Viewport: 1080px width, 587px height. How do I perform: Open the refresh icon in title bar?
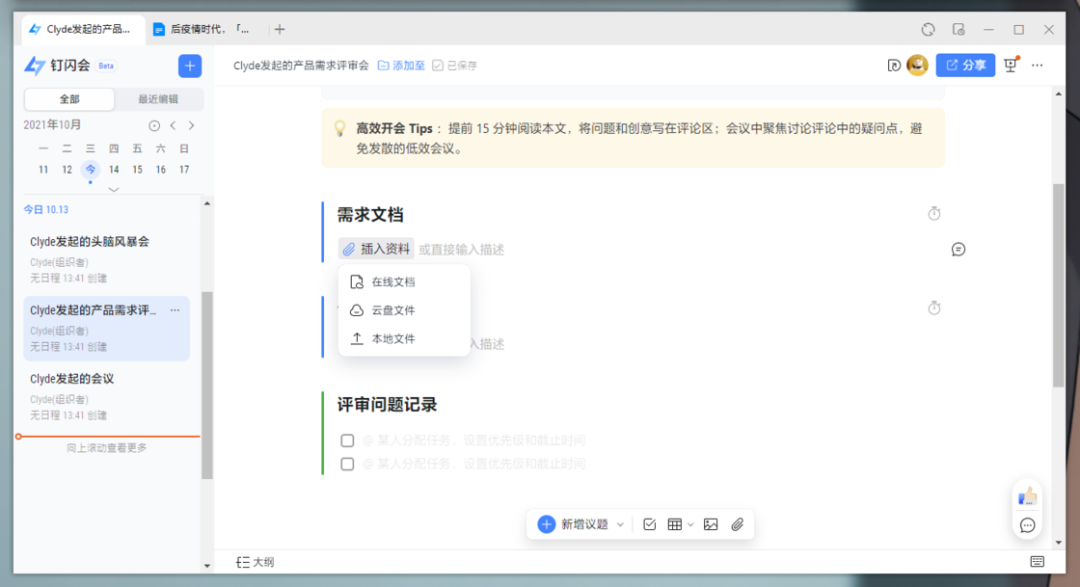pyautogui.click(x=928, y=30)
